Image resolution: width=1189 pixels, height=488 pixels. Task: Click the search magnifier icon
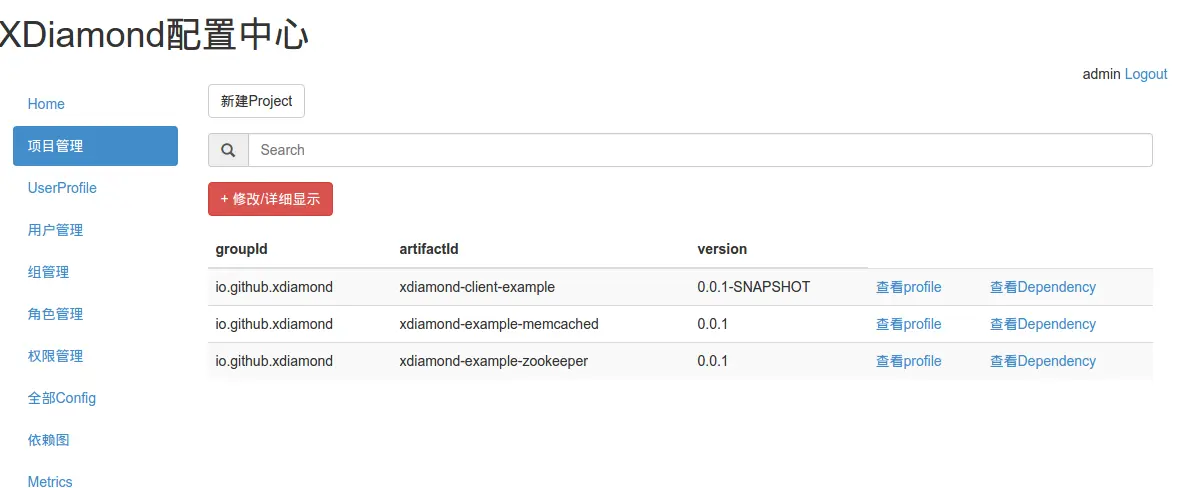coord(228,150)
